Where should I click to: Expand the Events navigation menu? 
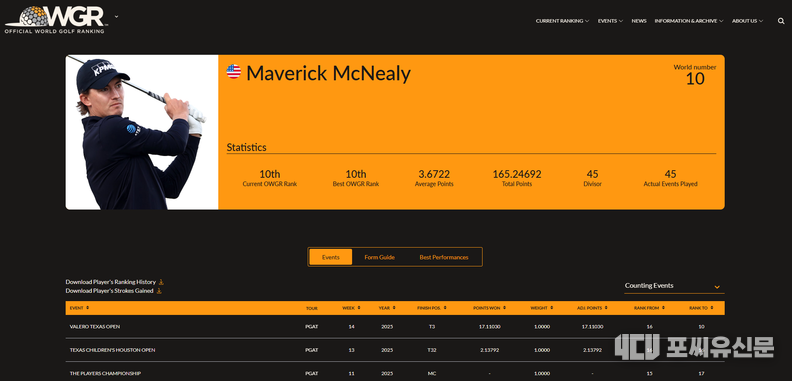[x=610, y=21]
